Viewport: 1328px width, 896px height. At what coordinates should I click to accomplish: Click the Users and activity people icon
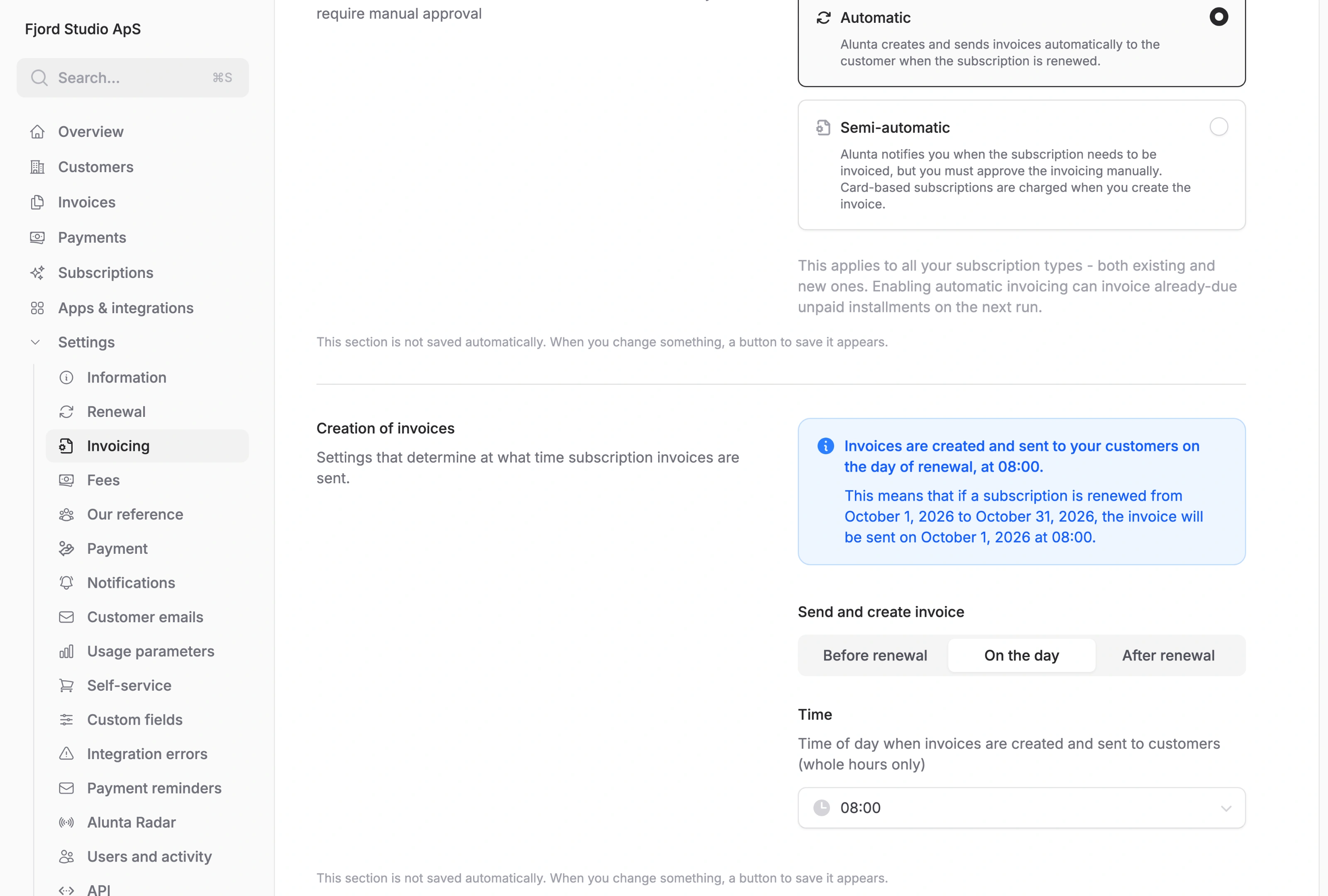pos(66,857)
